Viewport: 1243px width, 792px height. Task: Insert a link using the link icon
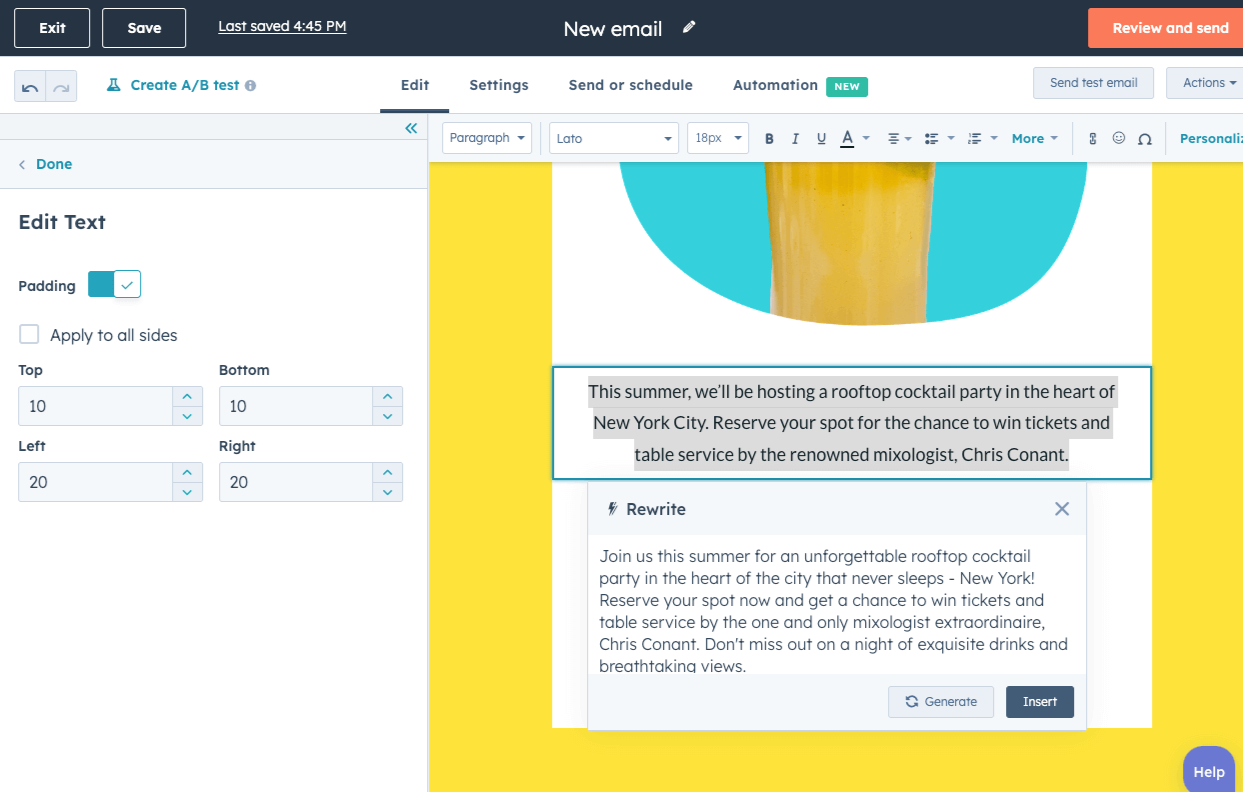tap(1092, 139)
